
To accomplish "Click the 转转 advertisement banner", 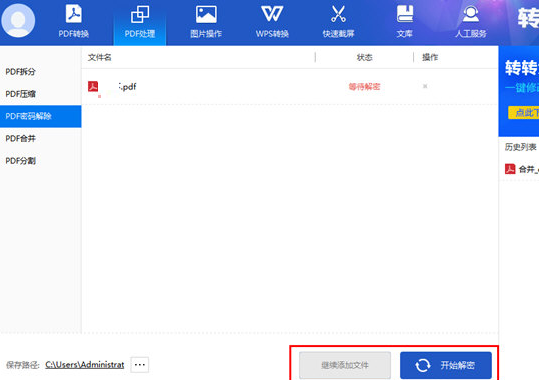I will click(519, 91).
